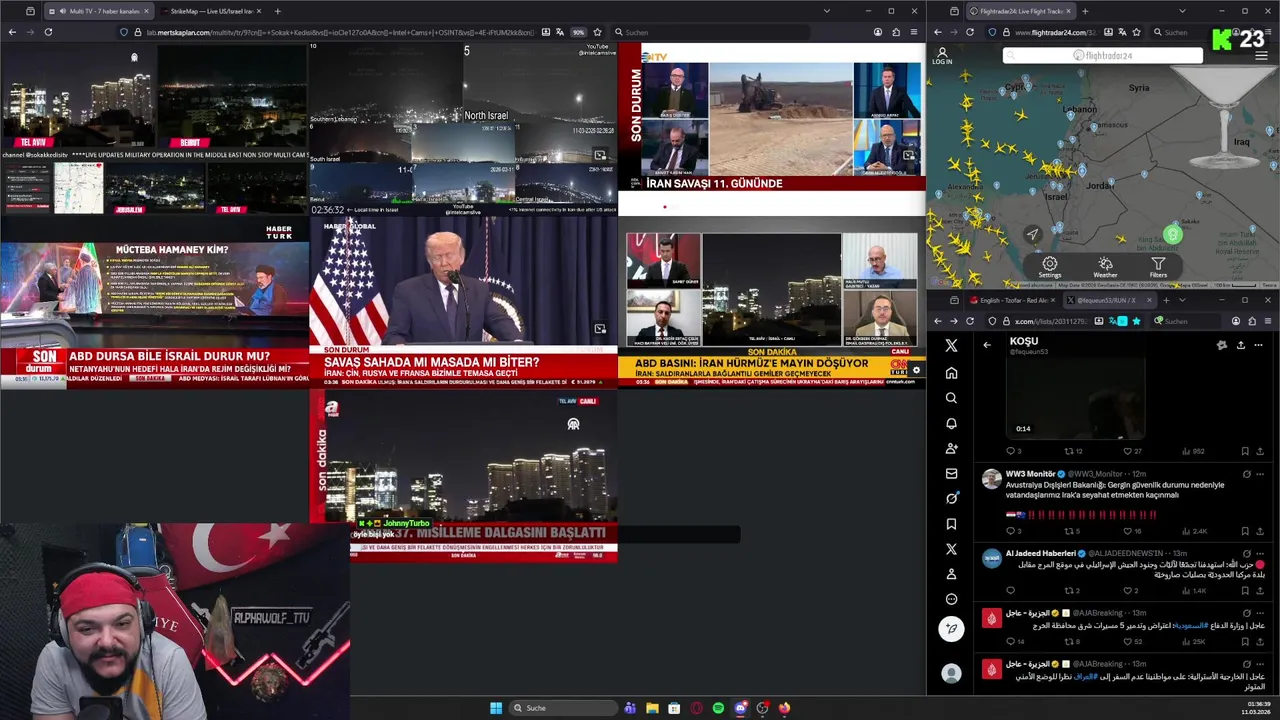Toggle bookmark star in X browser window
This screenshot has width=1280, height=720.
click(1136, 321)
